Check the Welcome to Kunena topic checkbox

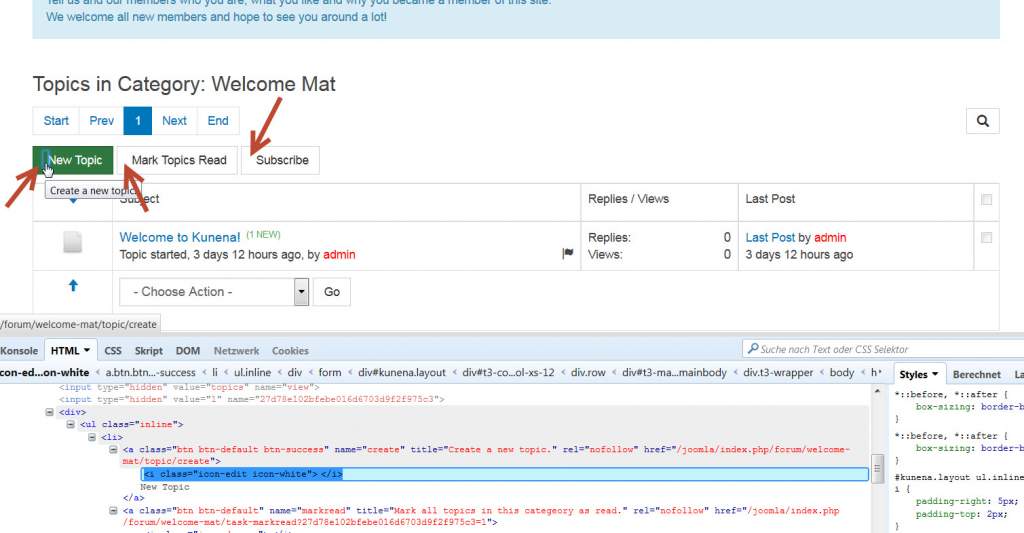pos(986,238)
